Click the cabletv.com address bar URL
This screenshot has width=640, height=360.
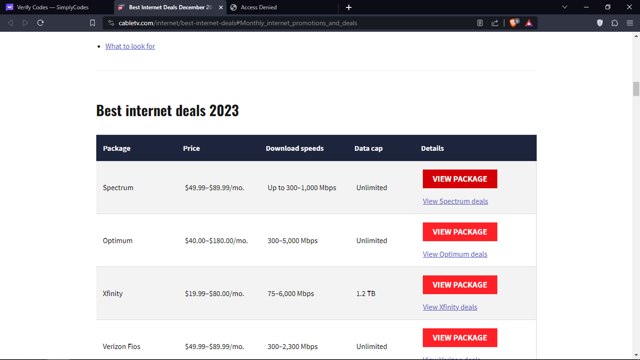238,23
